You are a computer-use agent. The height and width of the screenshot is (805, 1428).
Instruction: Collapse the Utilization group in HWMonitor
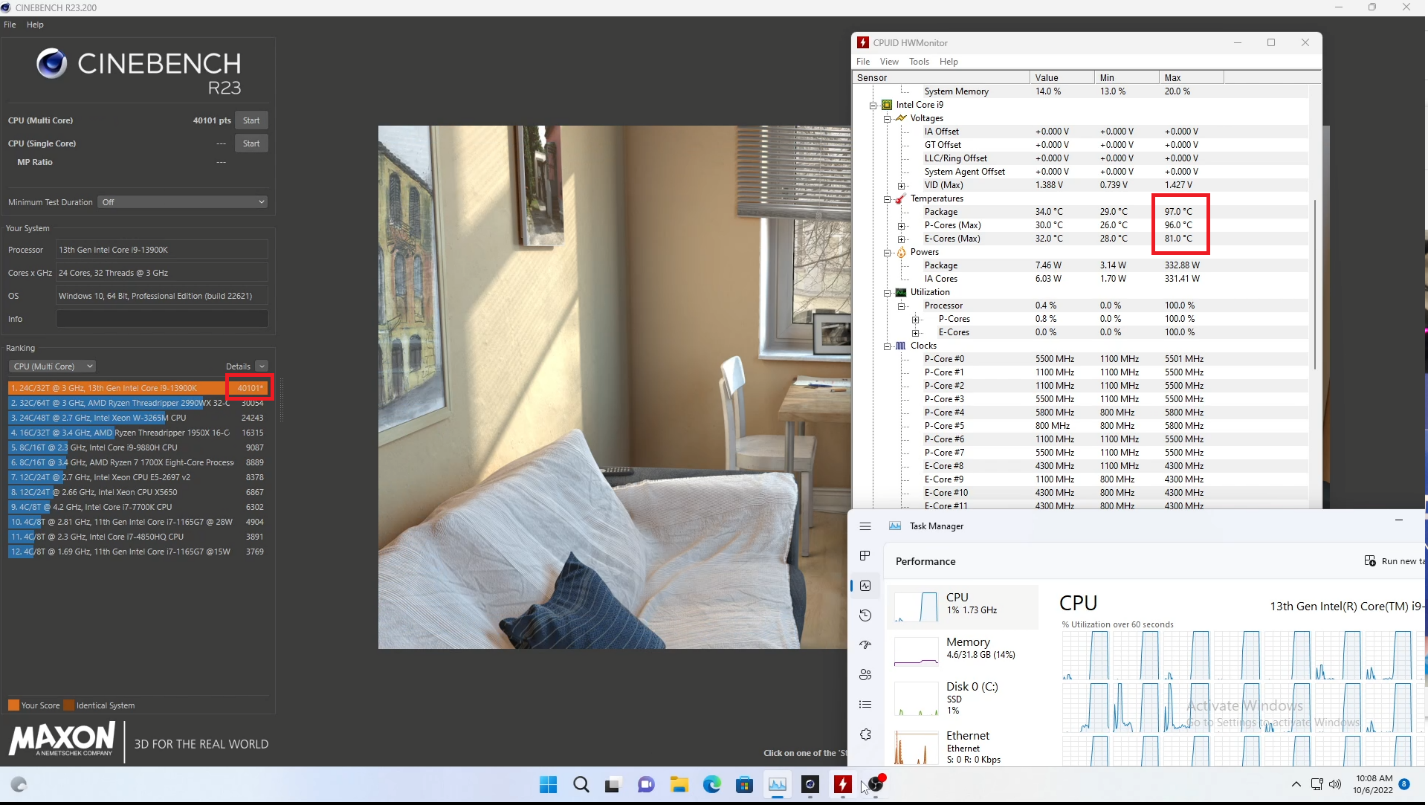tap(887, 292)
